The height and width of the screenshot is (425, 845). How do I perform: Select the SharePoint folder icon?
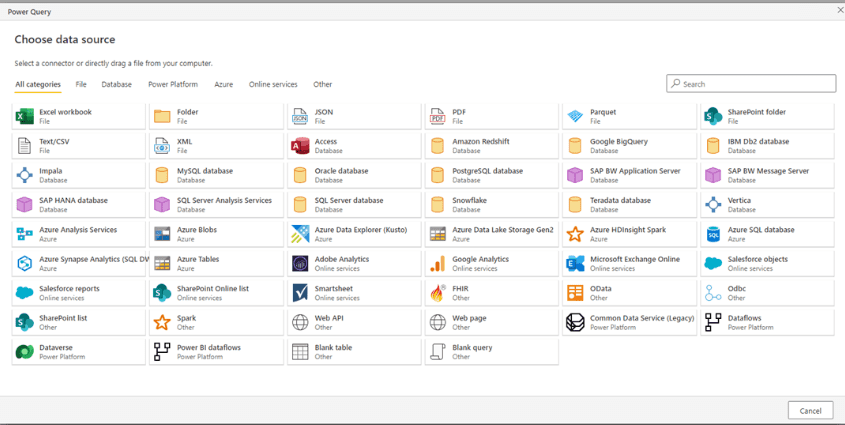coord(713,116)
